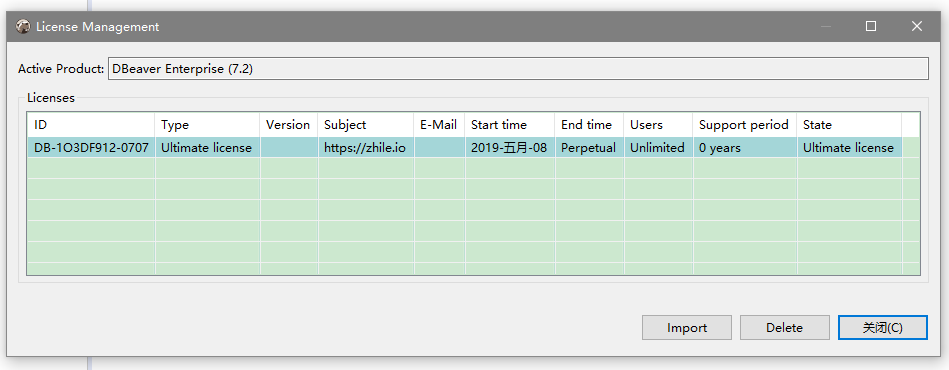Maximize the License Management window
Viewport: 949px width, 370px height.
[x=871, y=26]
